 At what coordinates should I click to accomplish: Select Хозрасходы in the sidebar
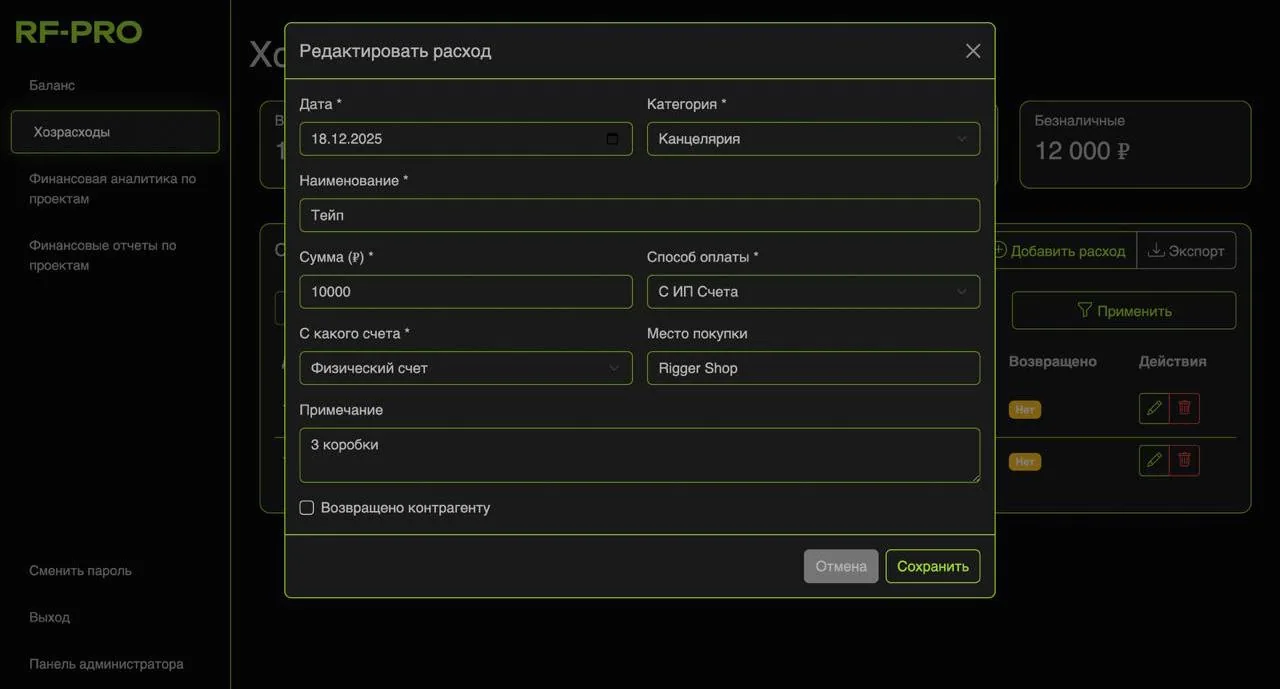point(115,132)
